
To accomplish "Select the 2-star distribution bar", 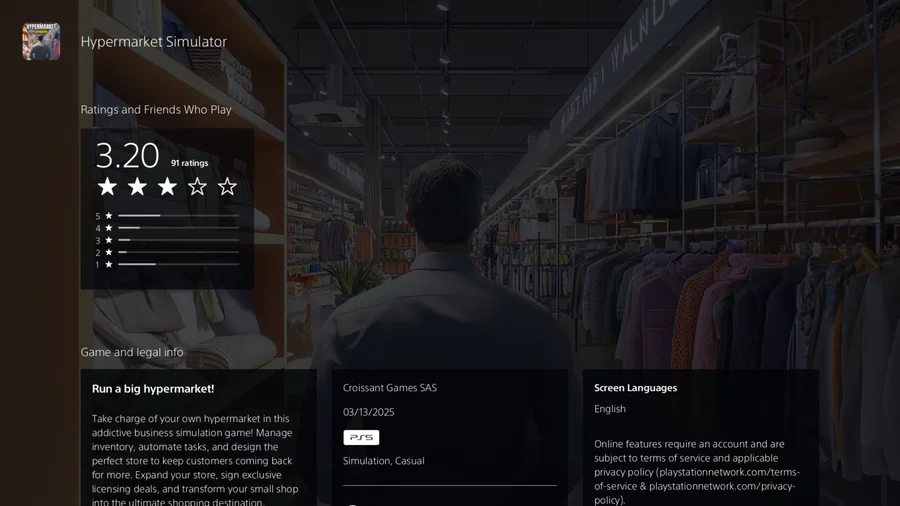I will click(179, 252).
